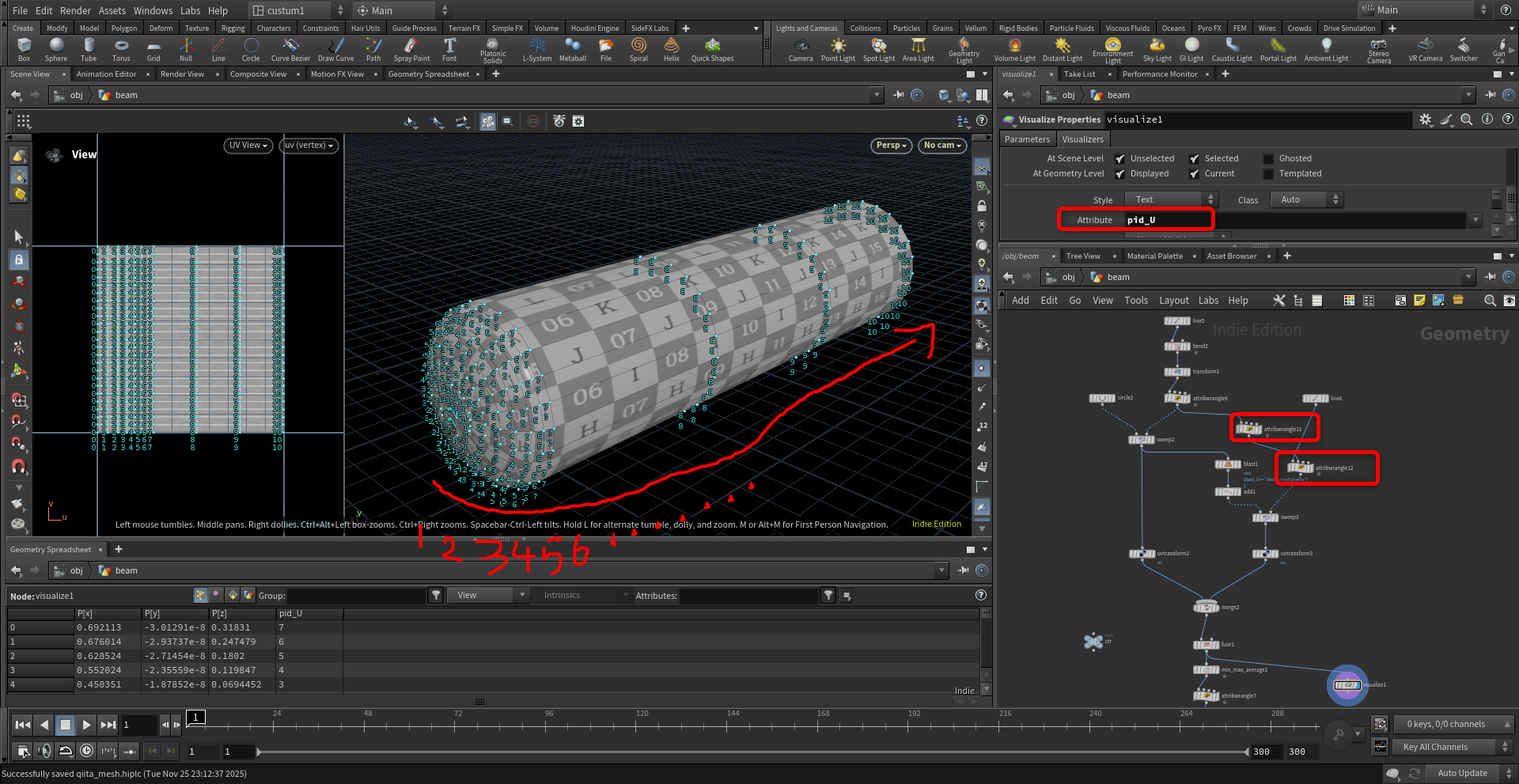
Task: Click the Sky Light shelf tool
Action: (x=1157, y=49)
